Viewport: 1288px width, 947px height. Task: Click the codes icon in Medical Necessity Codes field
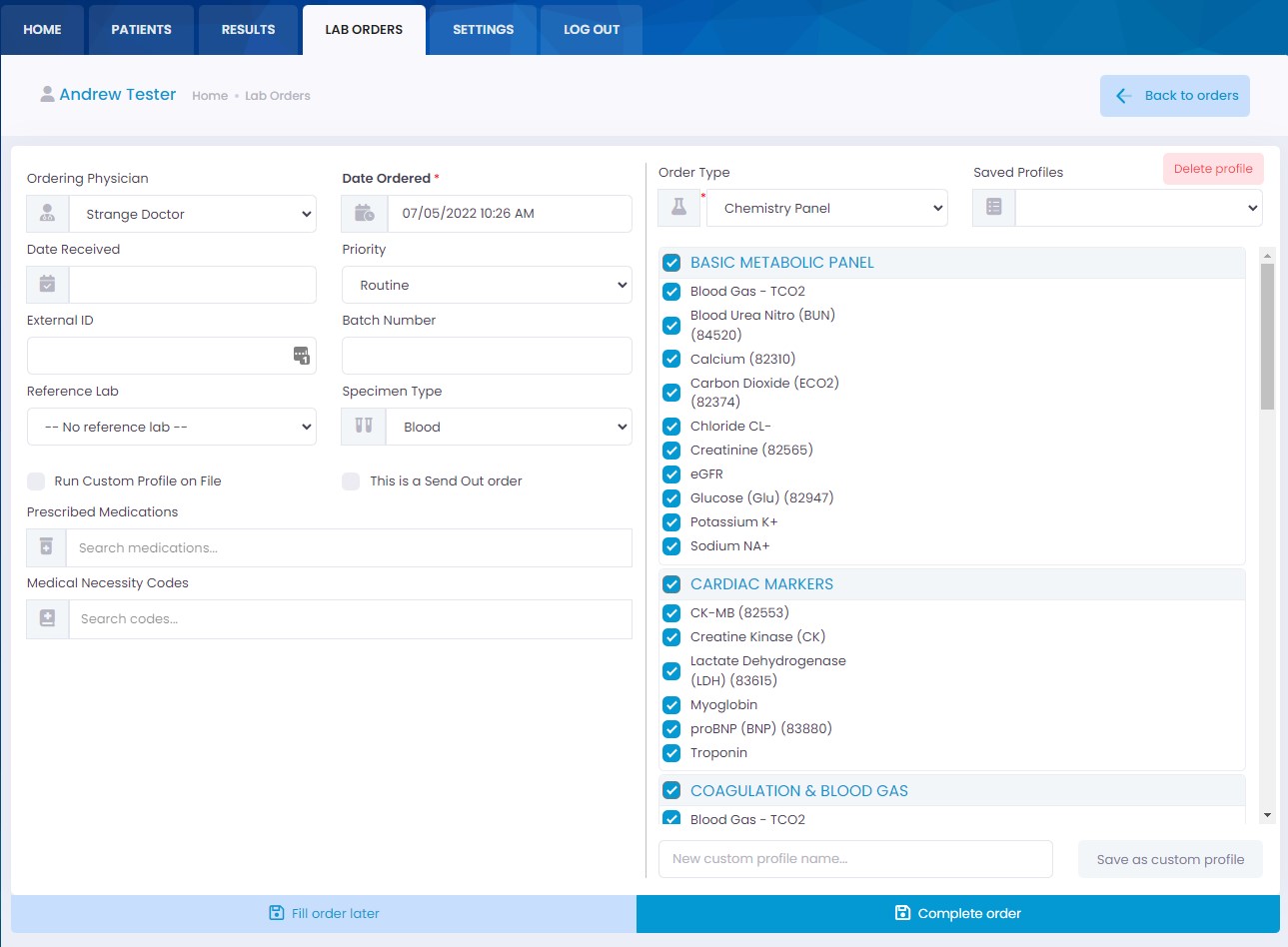tap(46, 618)
